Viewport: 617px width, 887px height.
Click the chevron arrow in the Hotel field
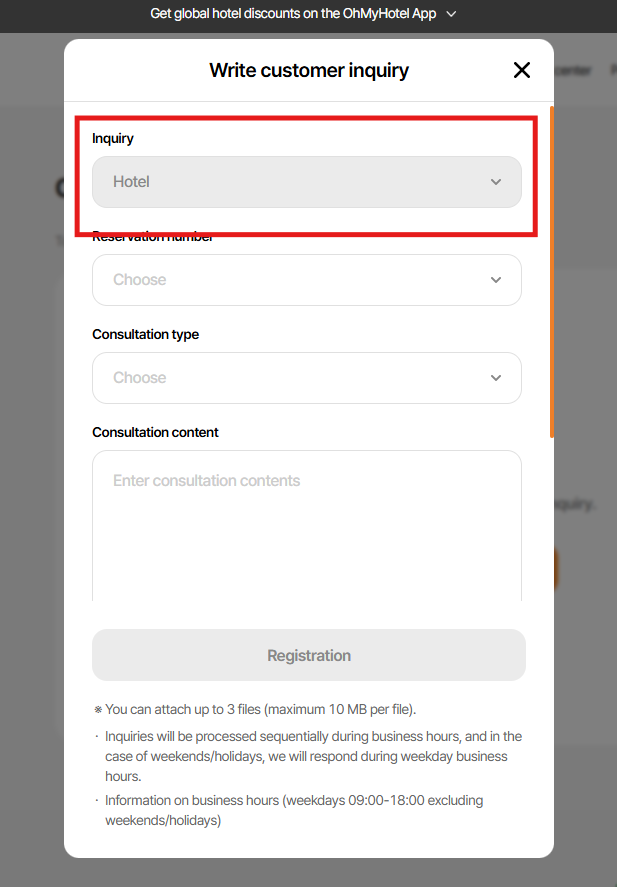click(x=496, y=182)
